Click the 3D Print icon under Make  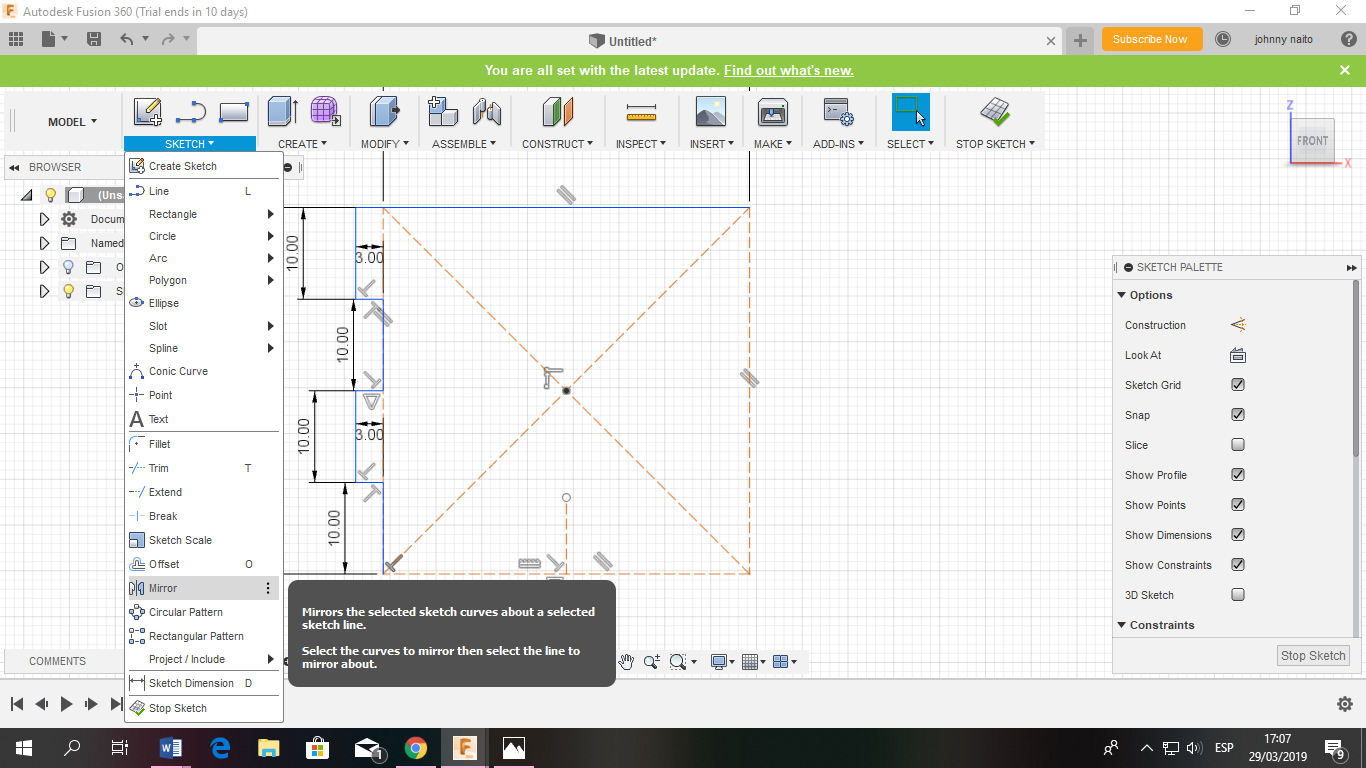point(773,112)
